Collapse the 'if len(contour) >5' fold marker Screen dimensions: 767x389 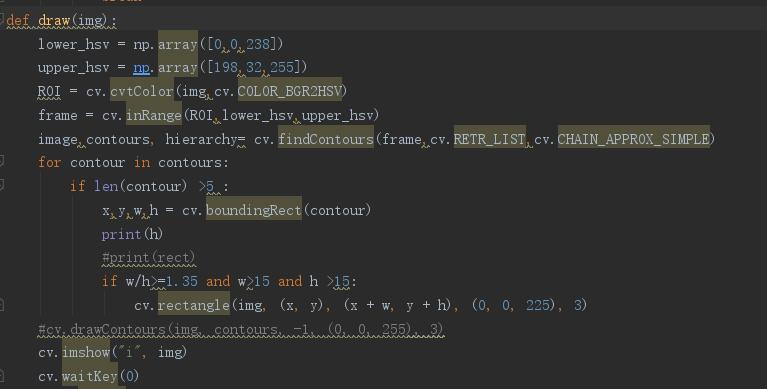click(x=2, y=185)
